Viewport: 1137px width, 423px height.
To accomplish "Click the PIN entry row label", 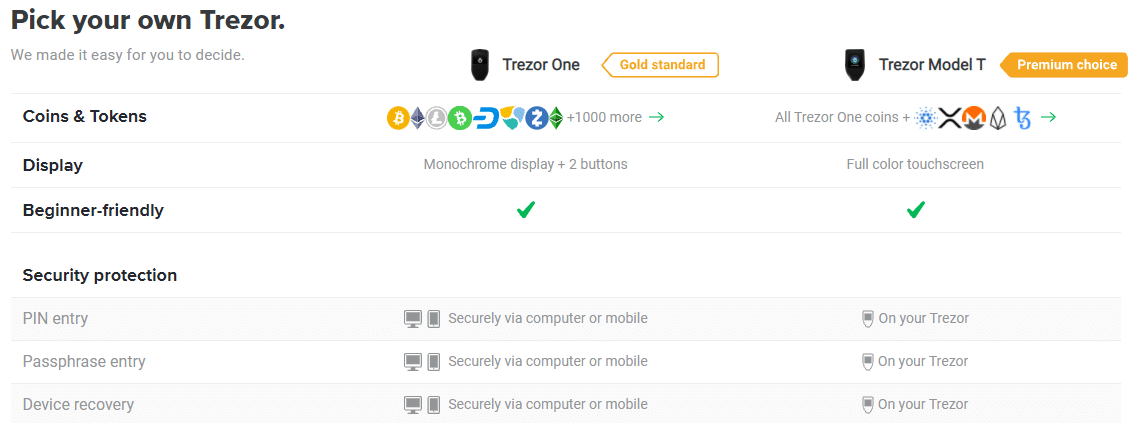I will click(56, 319).
